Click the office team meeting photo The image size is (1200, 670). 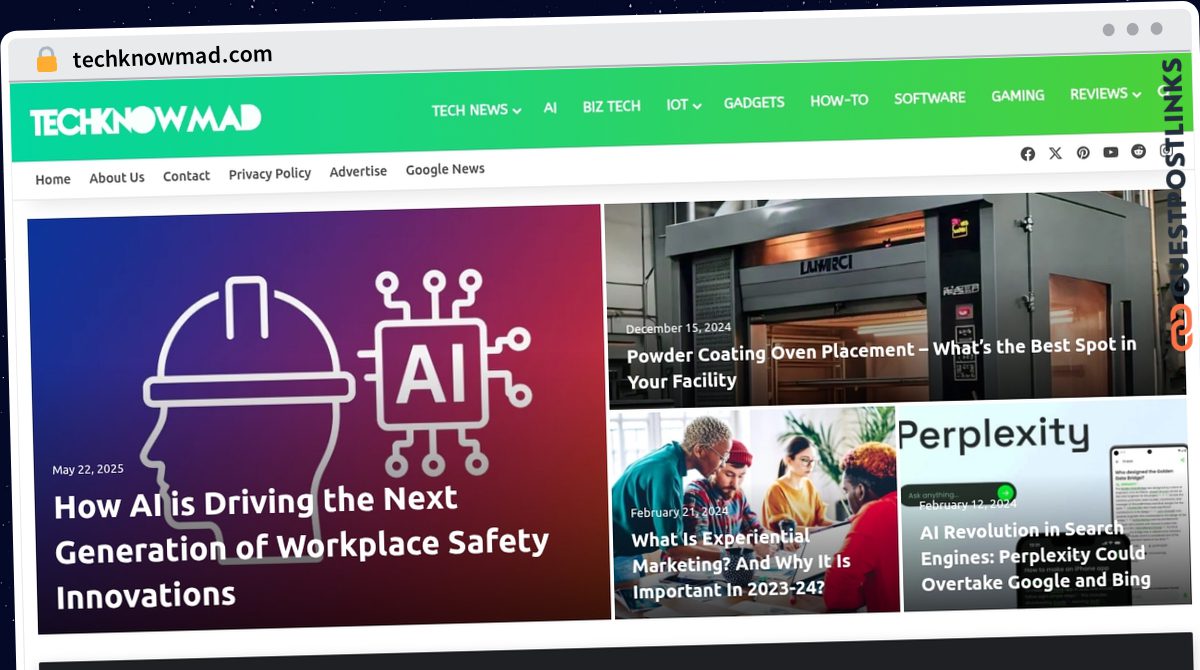(754, 512)
